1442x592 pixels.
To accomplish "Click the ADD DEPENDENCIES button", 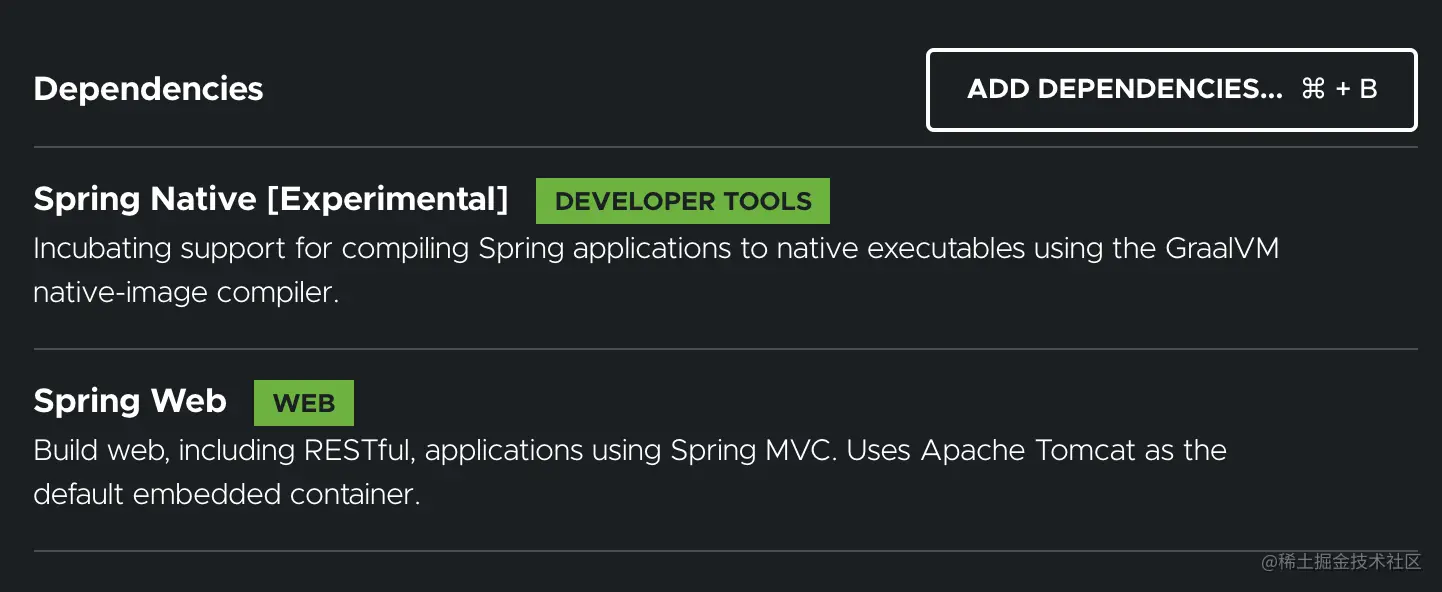I will click(x=1124, y=89).
